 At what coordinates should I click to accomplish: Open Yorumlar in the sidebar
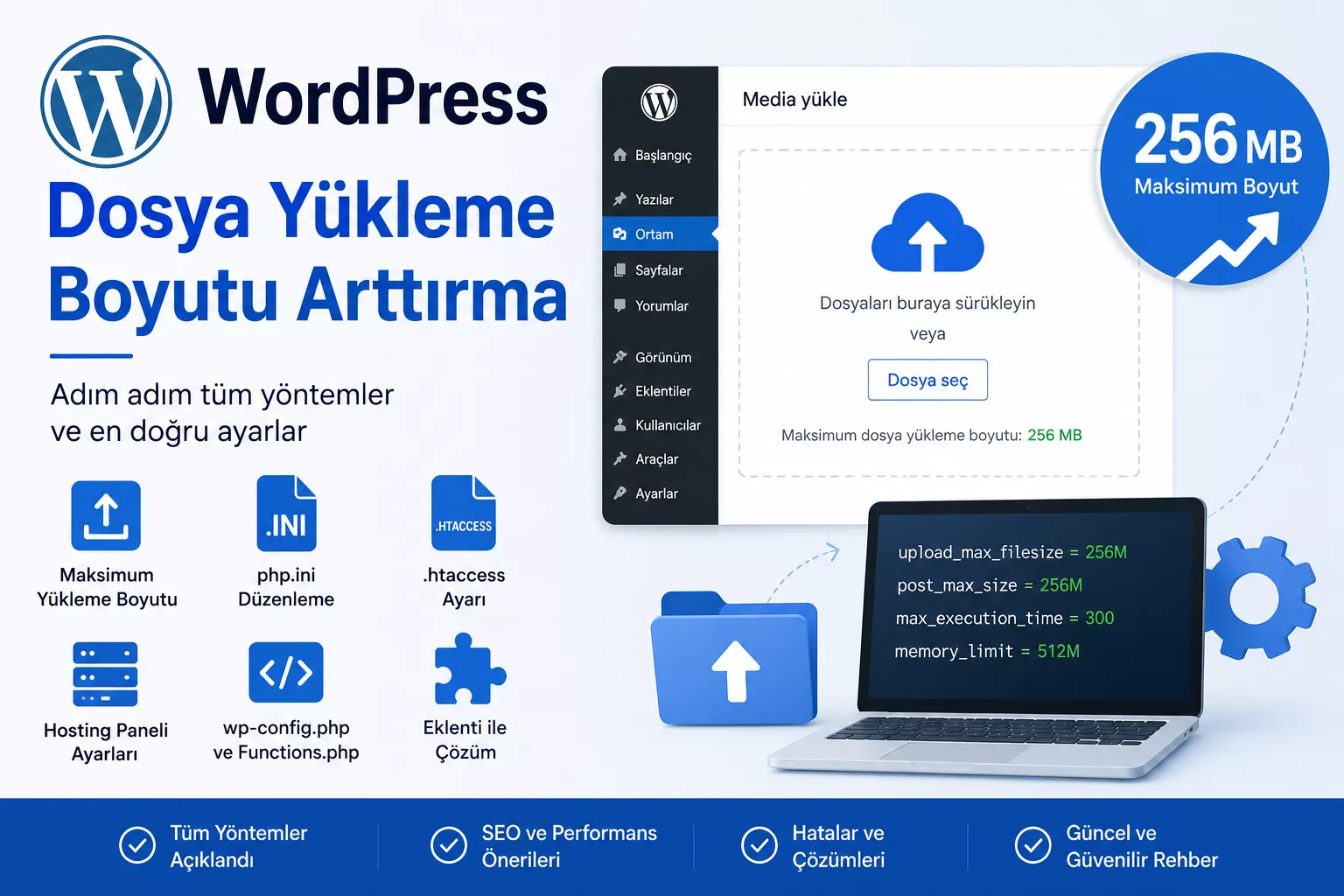click(660, 305)
